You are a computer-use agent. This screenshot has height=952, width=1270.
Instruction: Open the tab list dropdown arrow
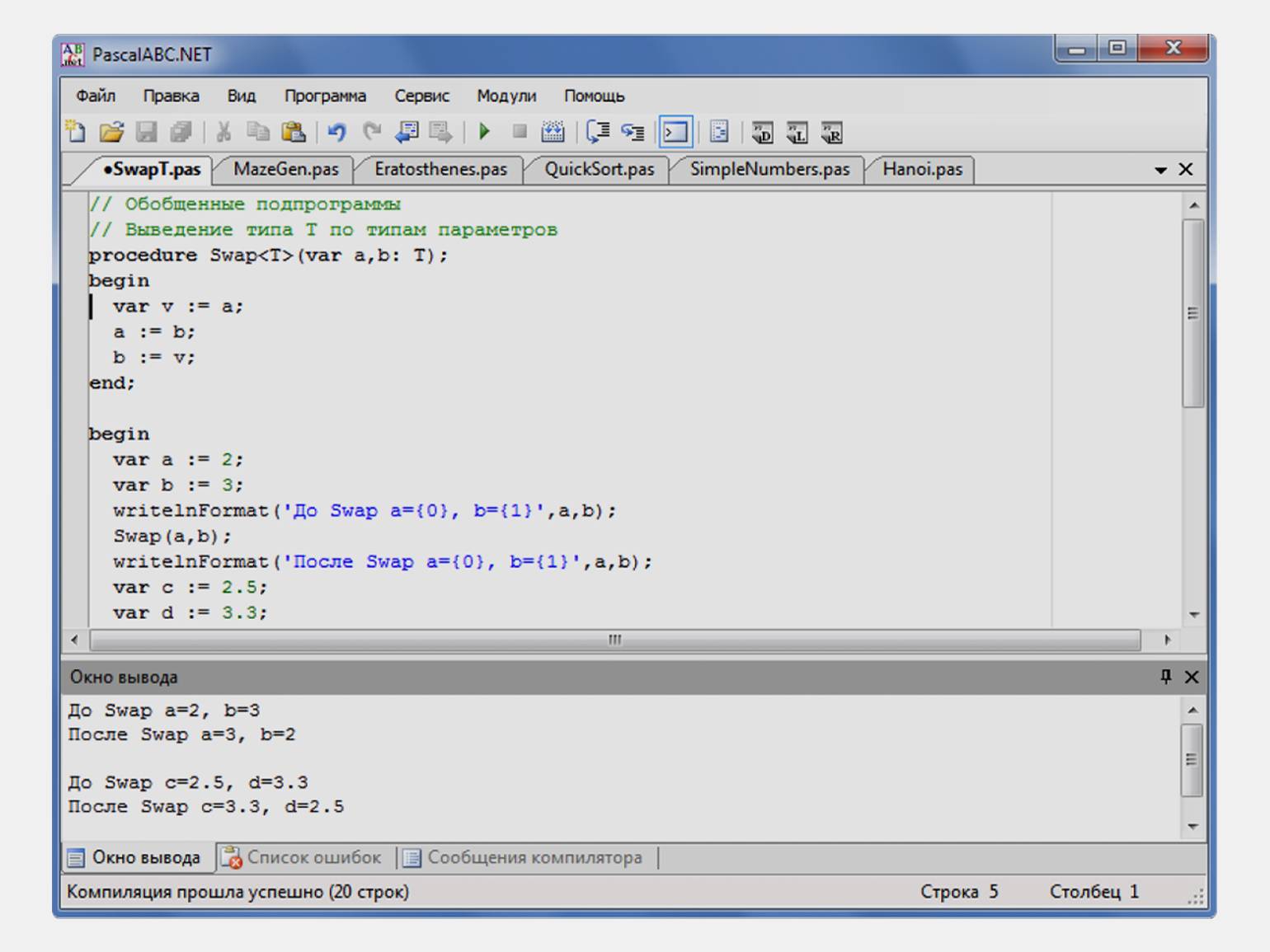(1160, 170)
